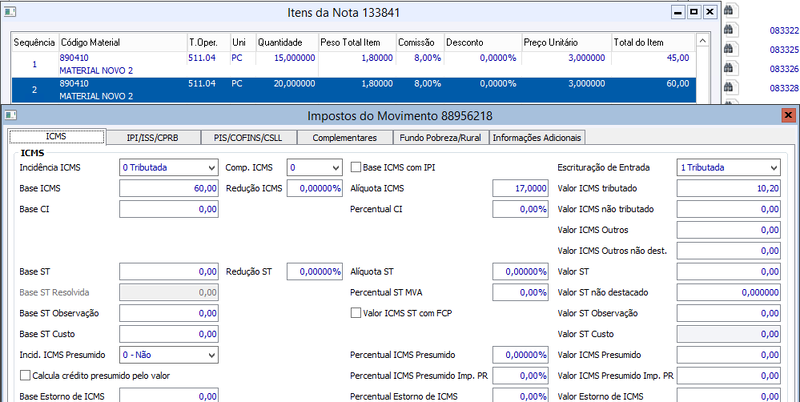
Task: Click the Base ST Custo field
Action: [169, 334]
